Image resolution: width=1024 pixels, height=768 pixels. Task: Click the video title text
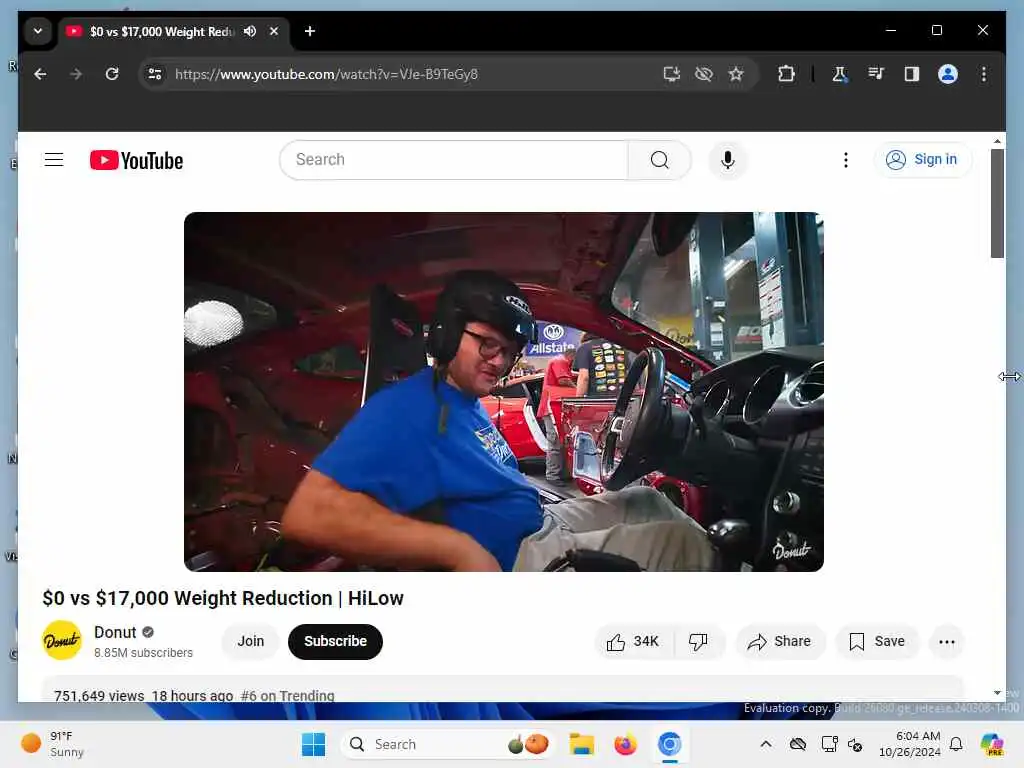[223, 598]
